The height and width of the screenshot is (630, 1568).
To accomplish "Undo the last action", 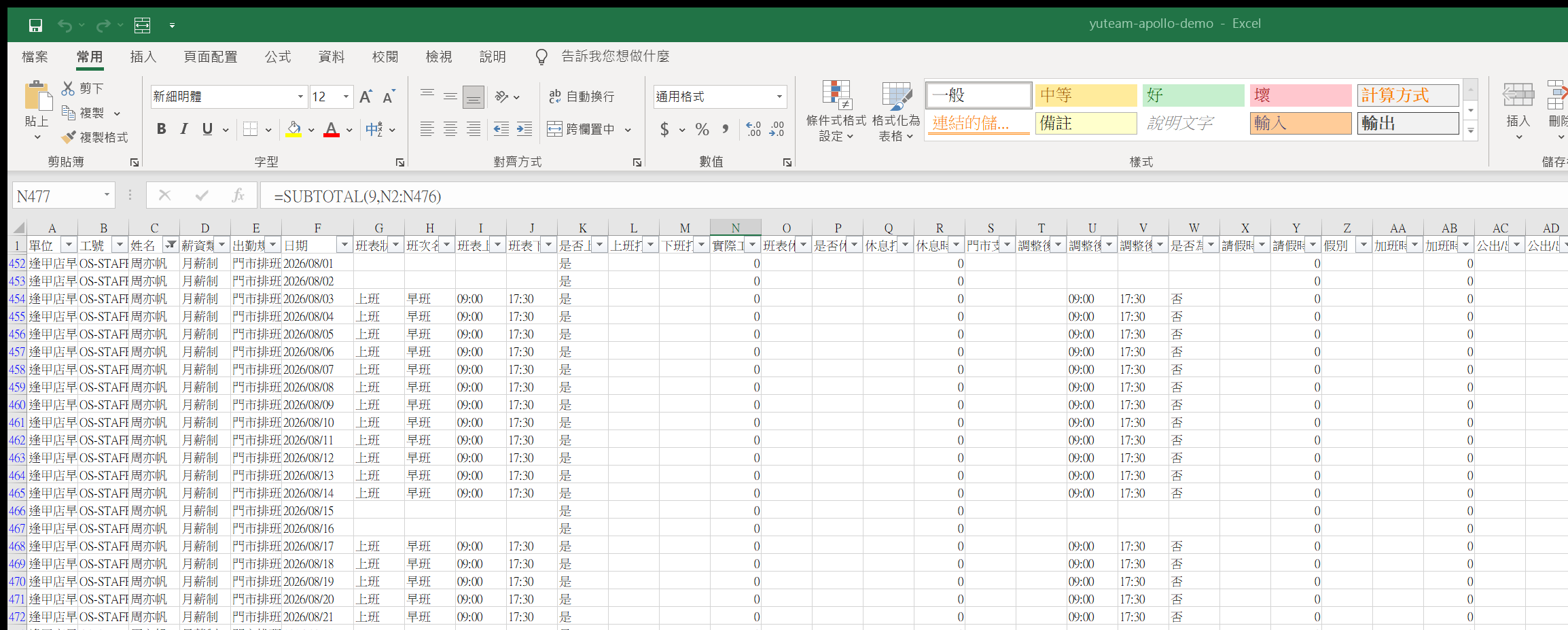I will click(65, 26).
